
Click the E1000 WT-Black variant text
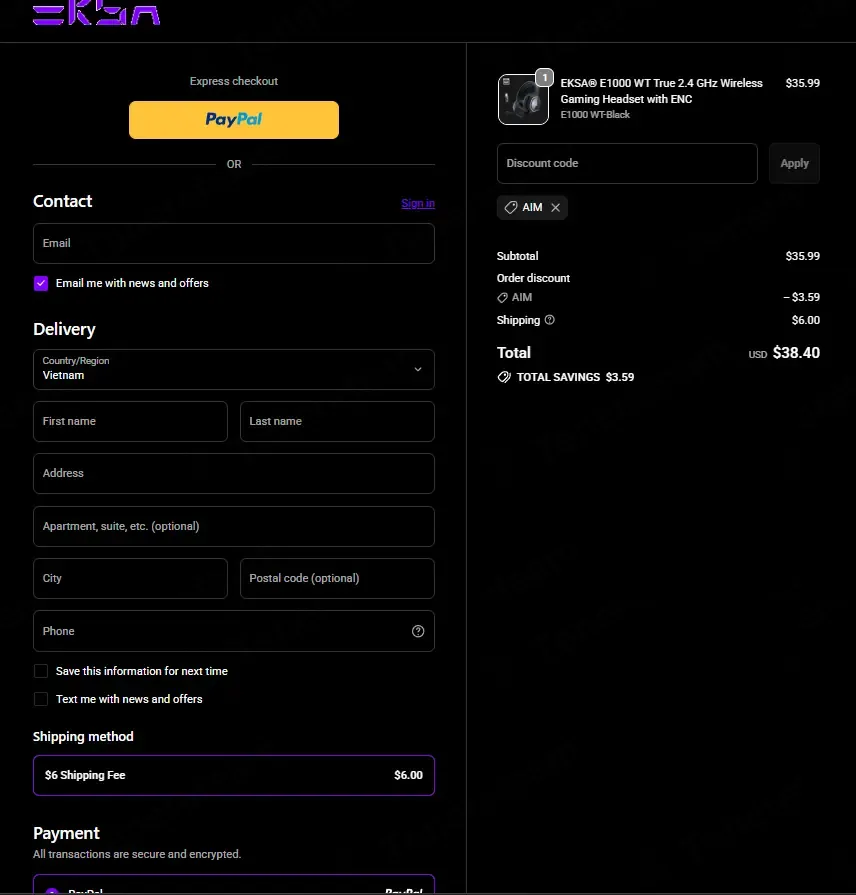[x=595, y=115]
